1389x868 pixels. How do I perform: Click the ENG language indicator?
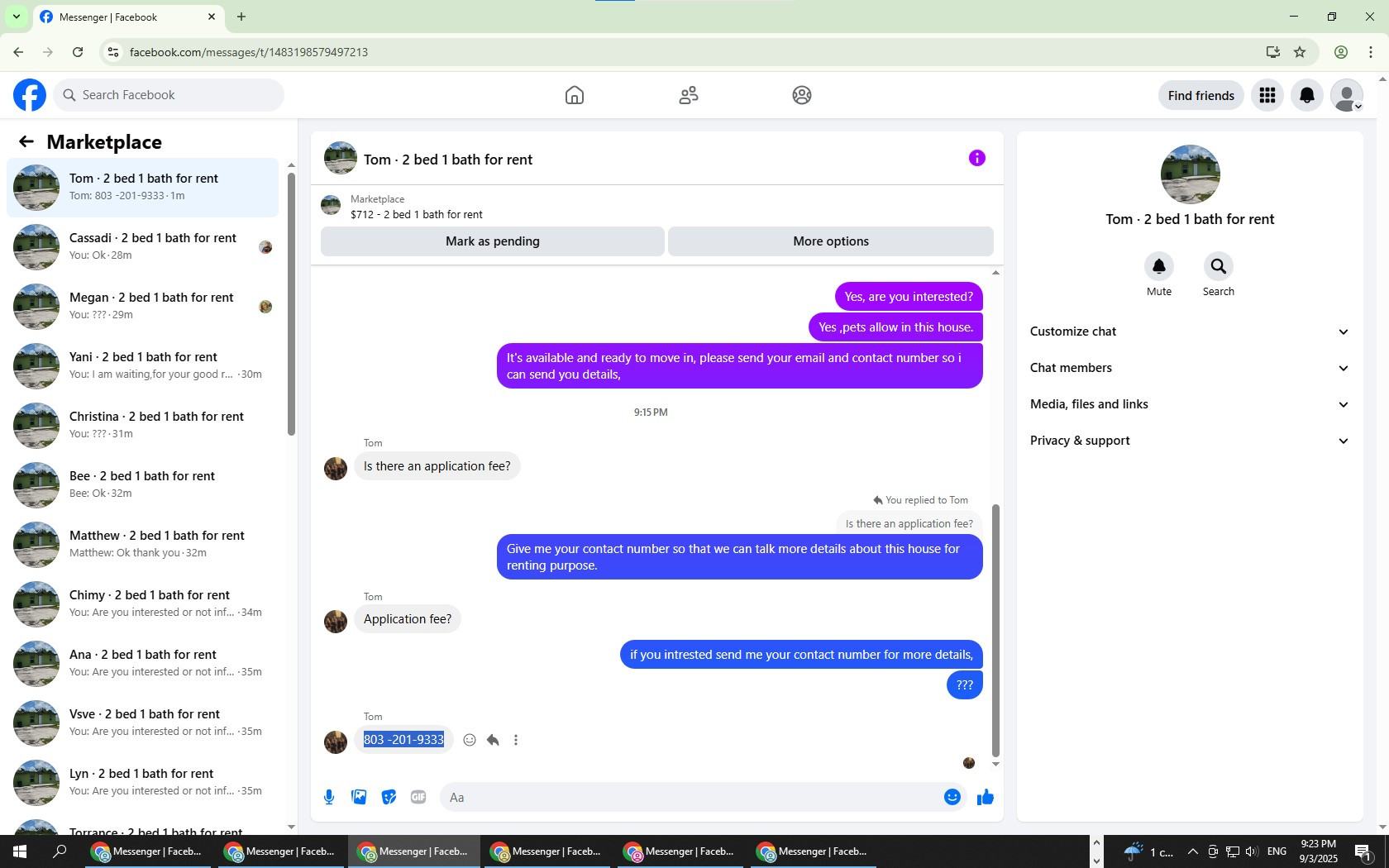pyautogui.click(x=1277, y=851)
